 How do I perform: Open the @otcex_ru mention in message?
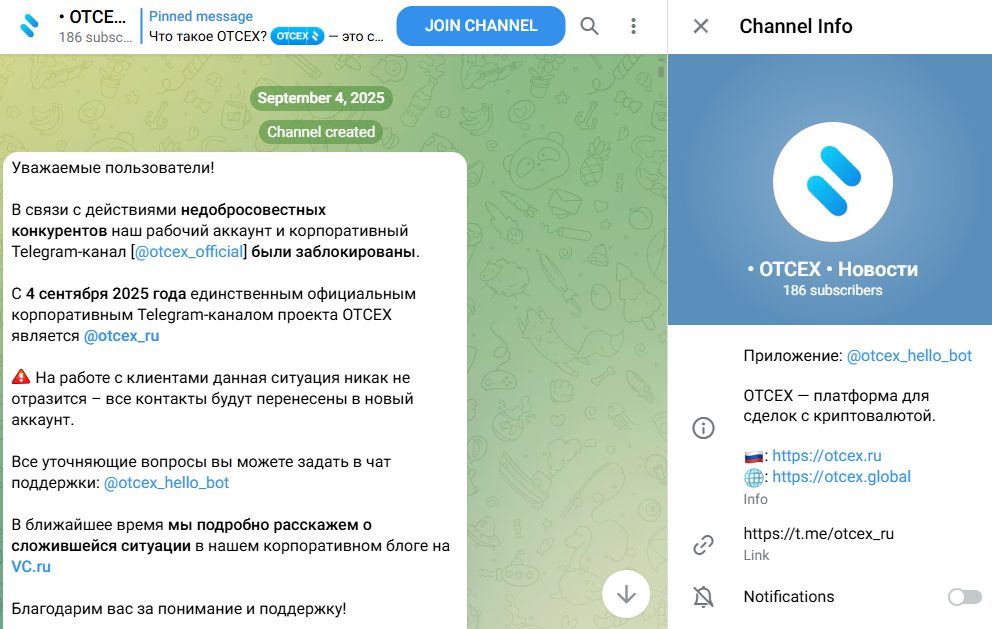[121, 336]
